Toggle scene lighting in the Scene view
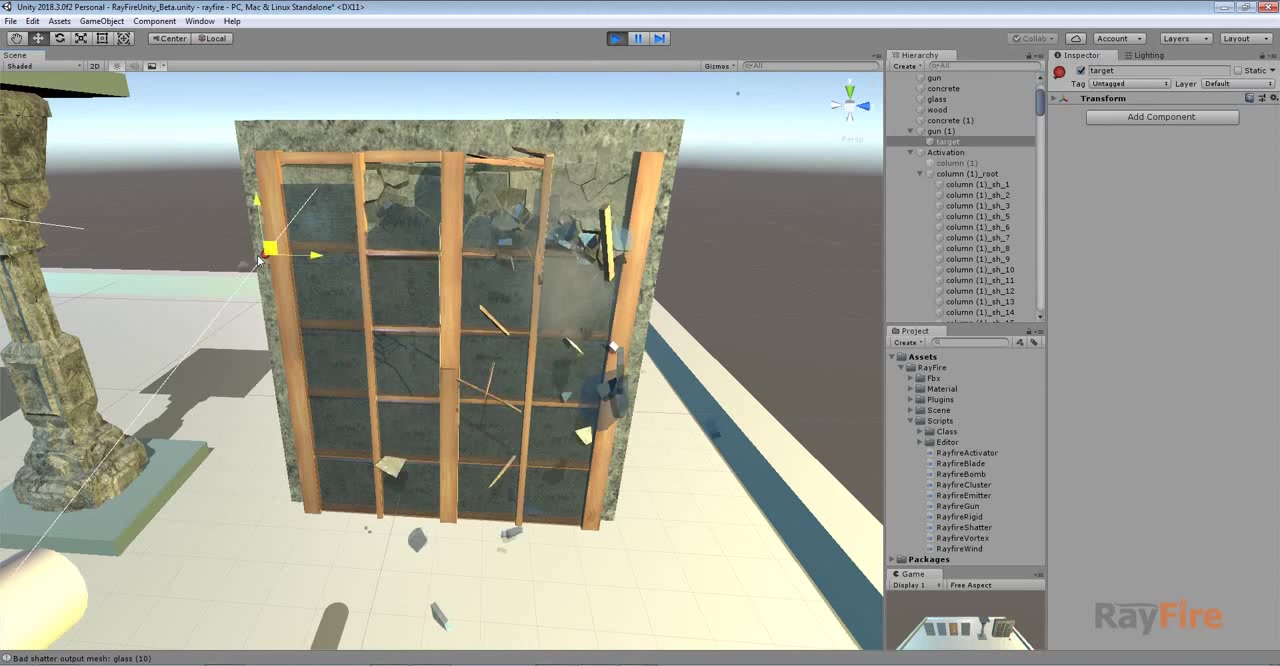The image size is (1280, 666). pyautogui.click(x=116, y=66)
